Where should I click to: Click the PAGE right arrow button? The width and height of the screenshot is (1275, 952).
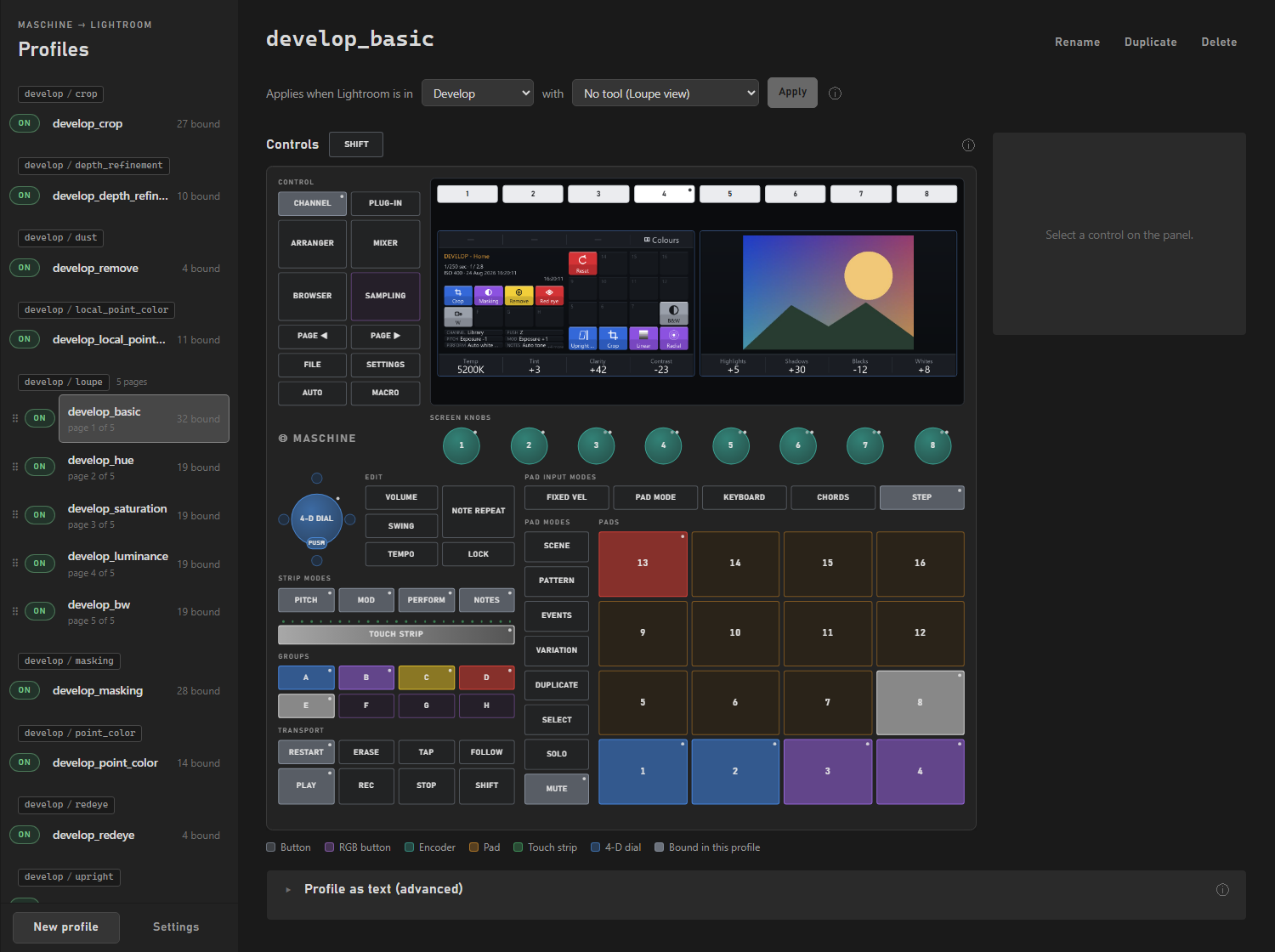point(385,336)
